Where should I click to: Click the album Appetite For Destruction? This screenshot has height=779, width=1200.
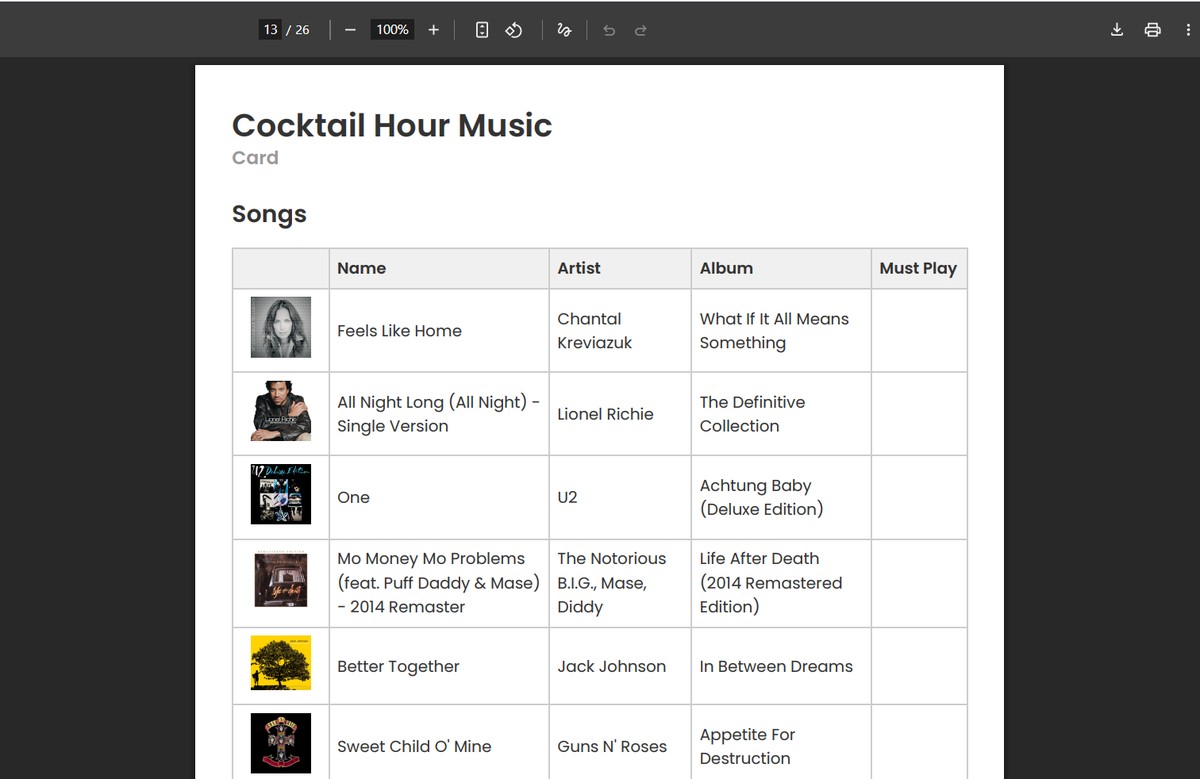(x=747, y=746)
